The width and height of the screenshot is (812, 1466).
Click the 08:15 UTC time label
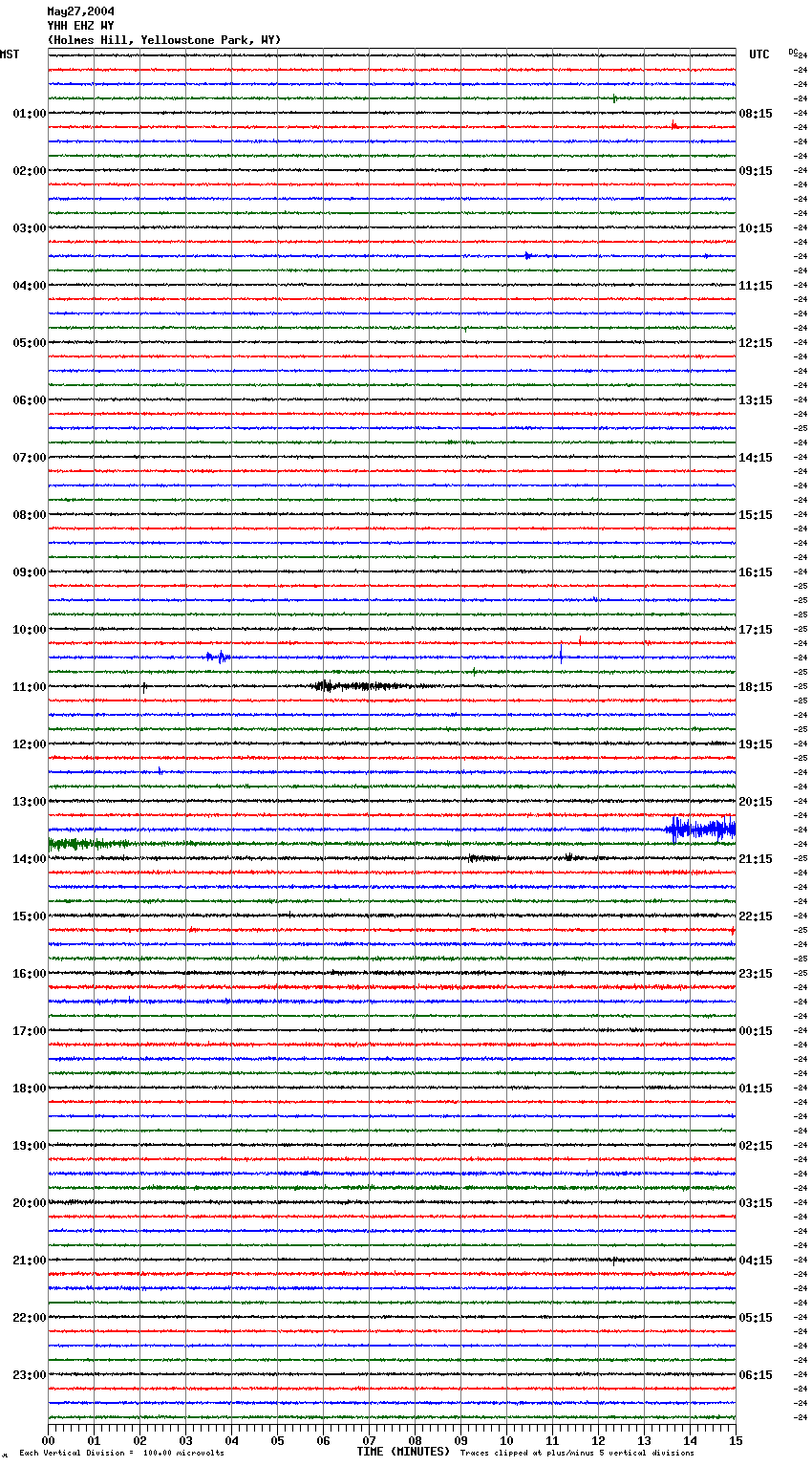tap(756, 114)
